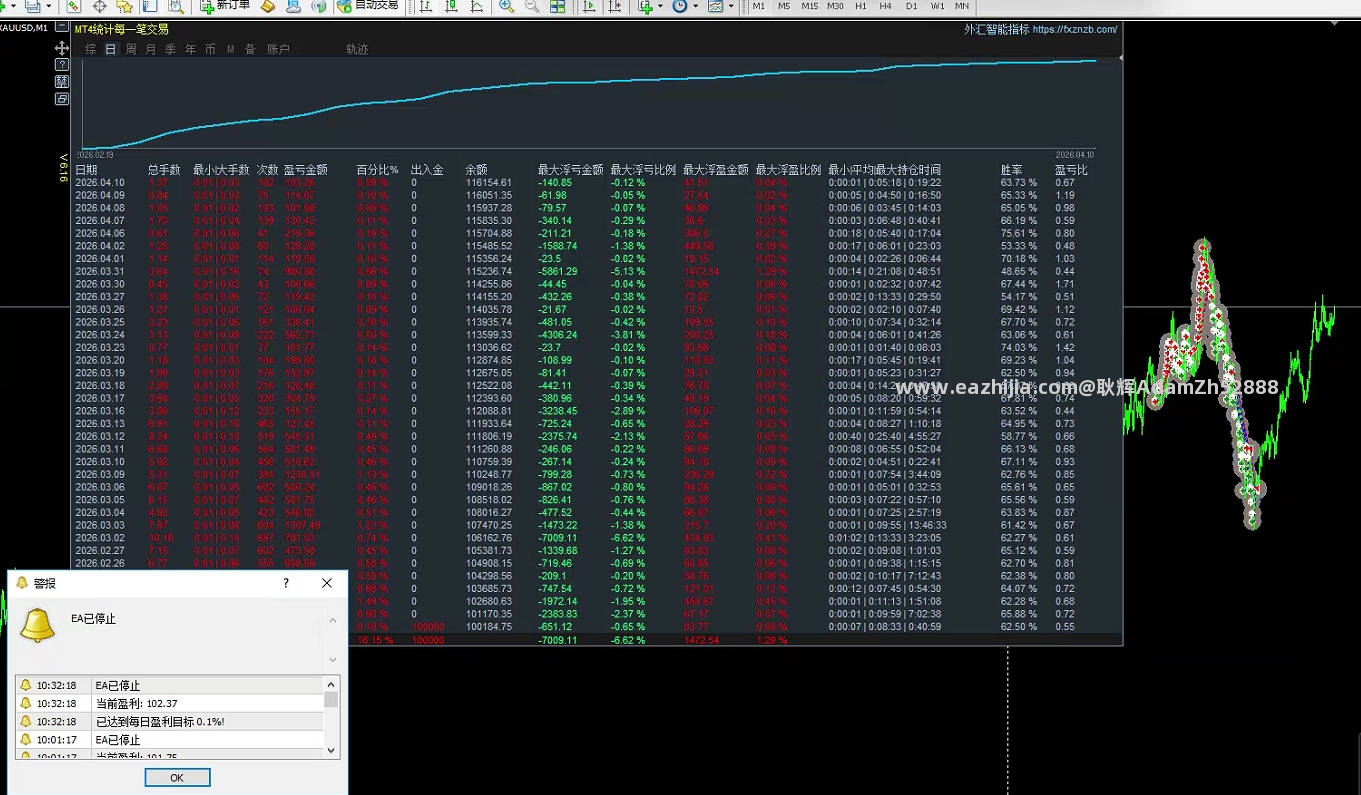Select the 2026.03.31 row date
The image size is (1361, 795).
coord(100,272)
